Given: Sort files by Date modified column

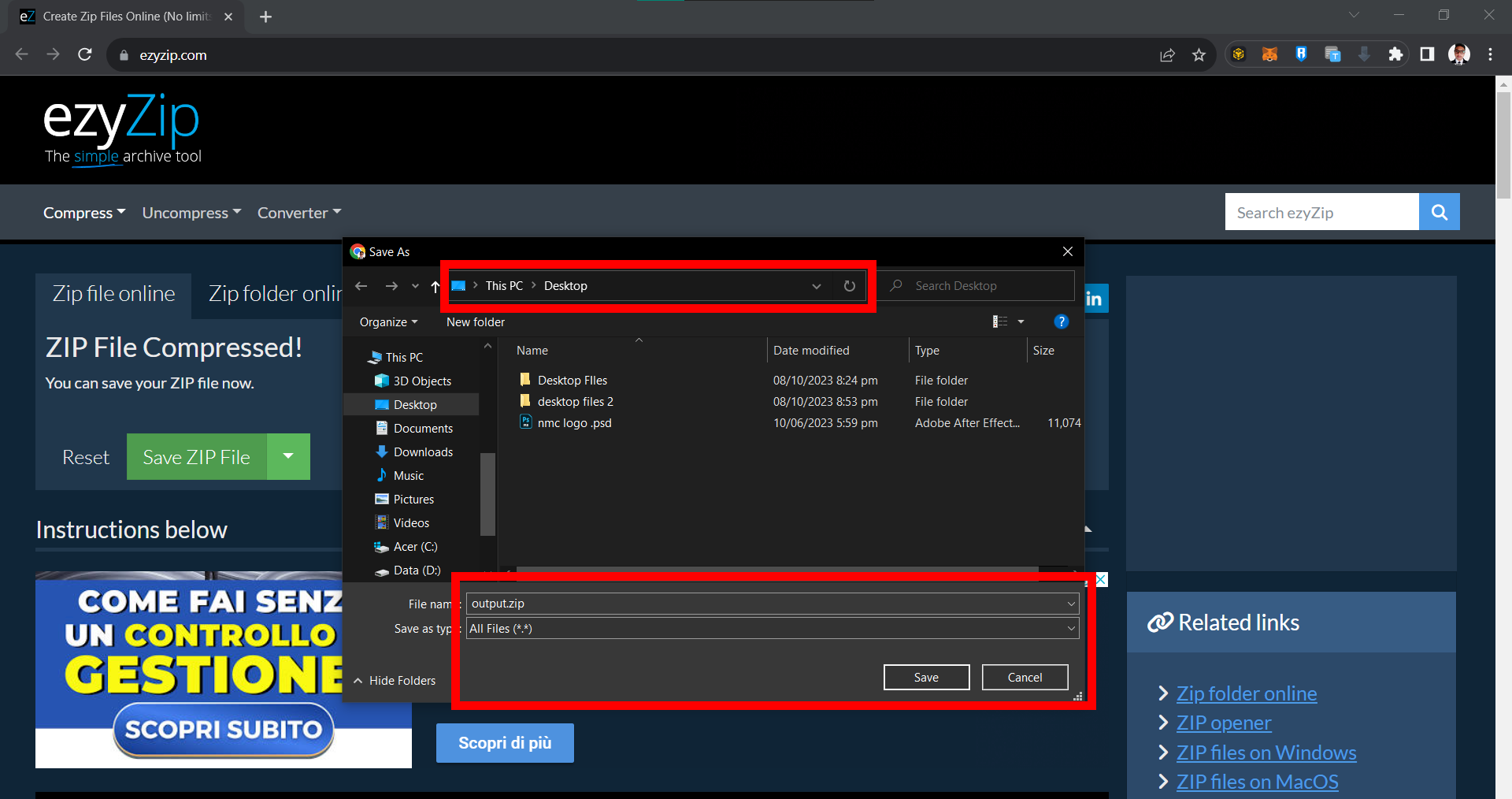Looking at the screenshot, I should tap(811, 351).
